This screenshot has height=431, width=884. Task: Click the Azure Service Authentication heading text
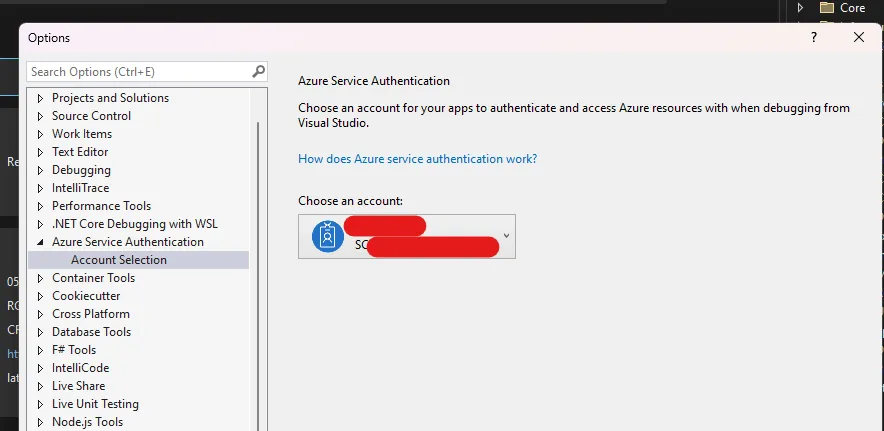[x=374, y=81]
